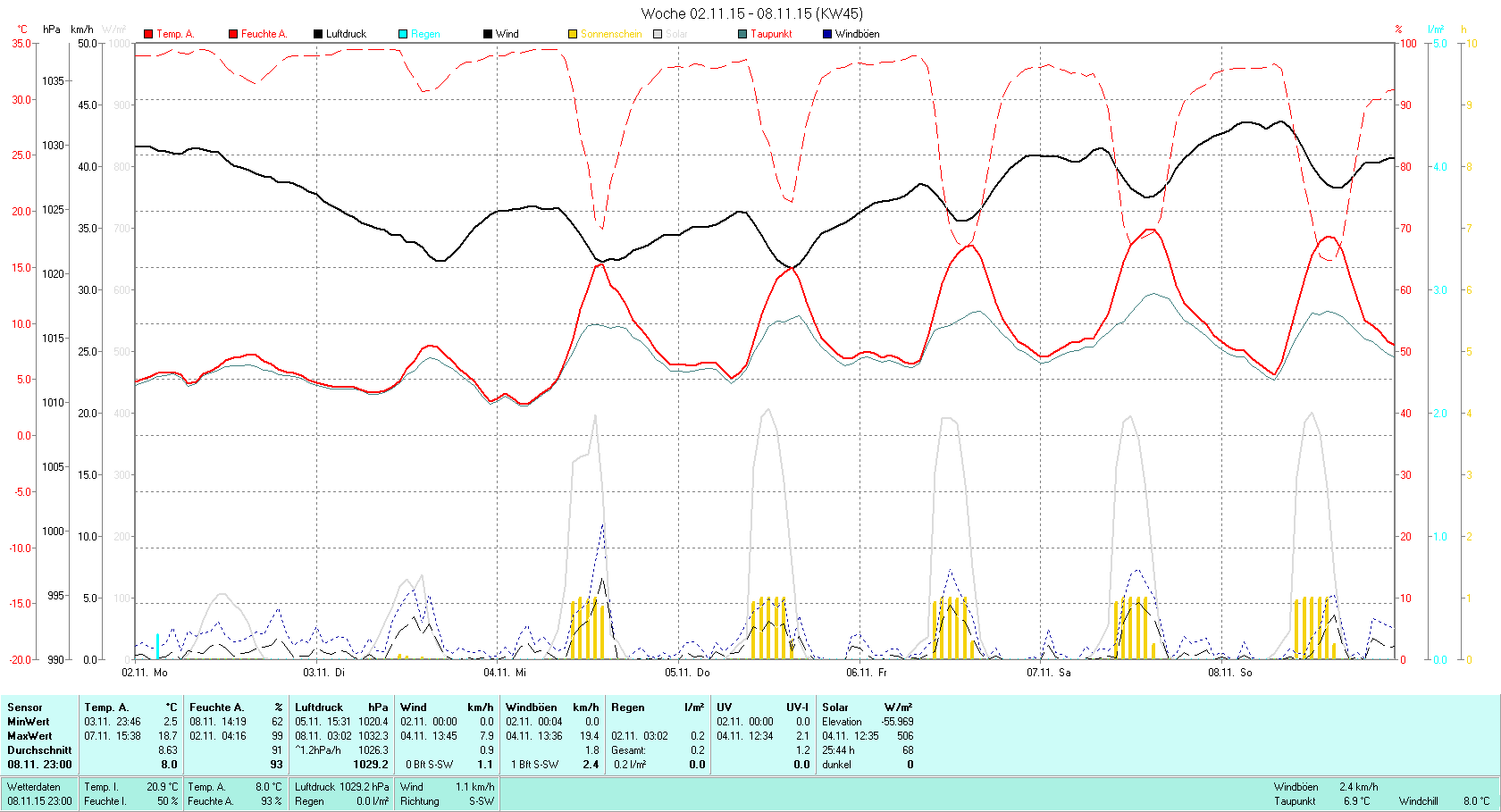This screenshot has height=812, width=1501.
Task: Click the '02.11. Mo' date label on the x-axis
Action: (145, 673)
